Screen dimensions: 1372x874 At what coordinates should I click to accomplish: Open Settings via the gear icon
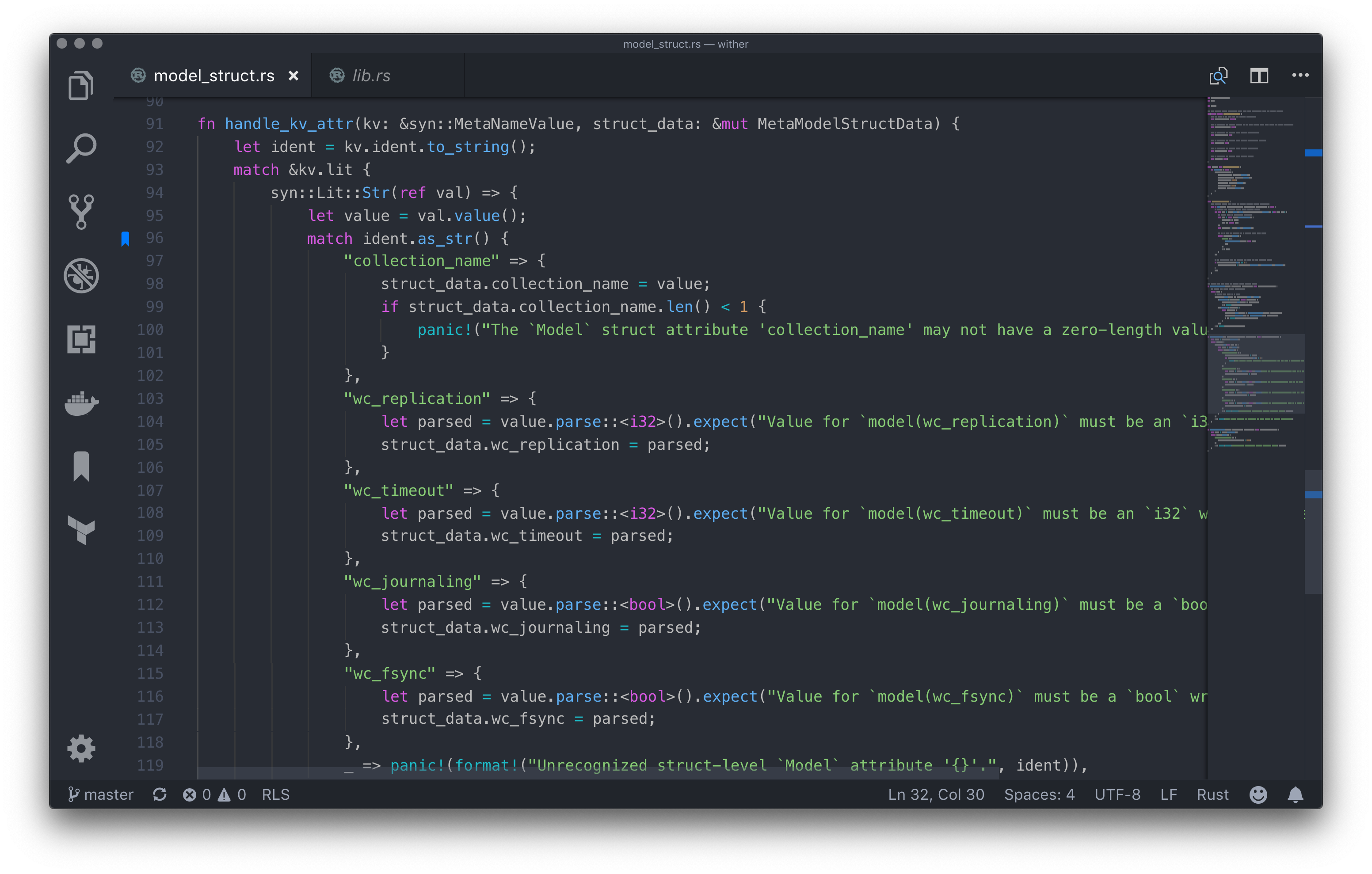81,748
